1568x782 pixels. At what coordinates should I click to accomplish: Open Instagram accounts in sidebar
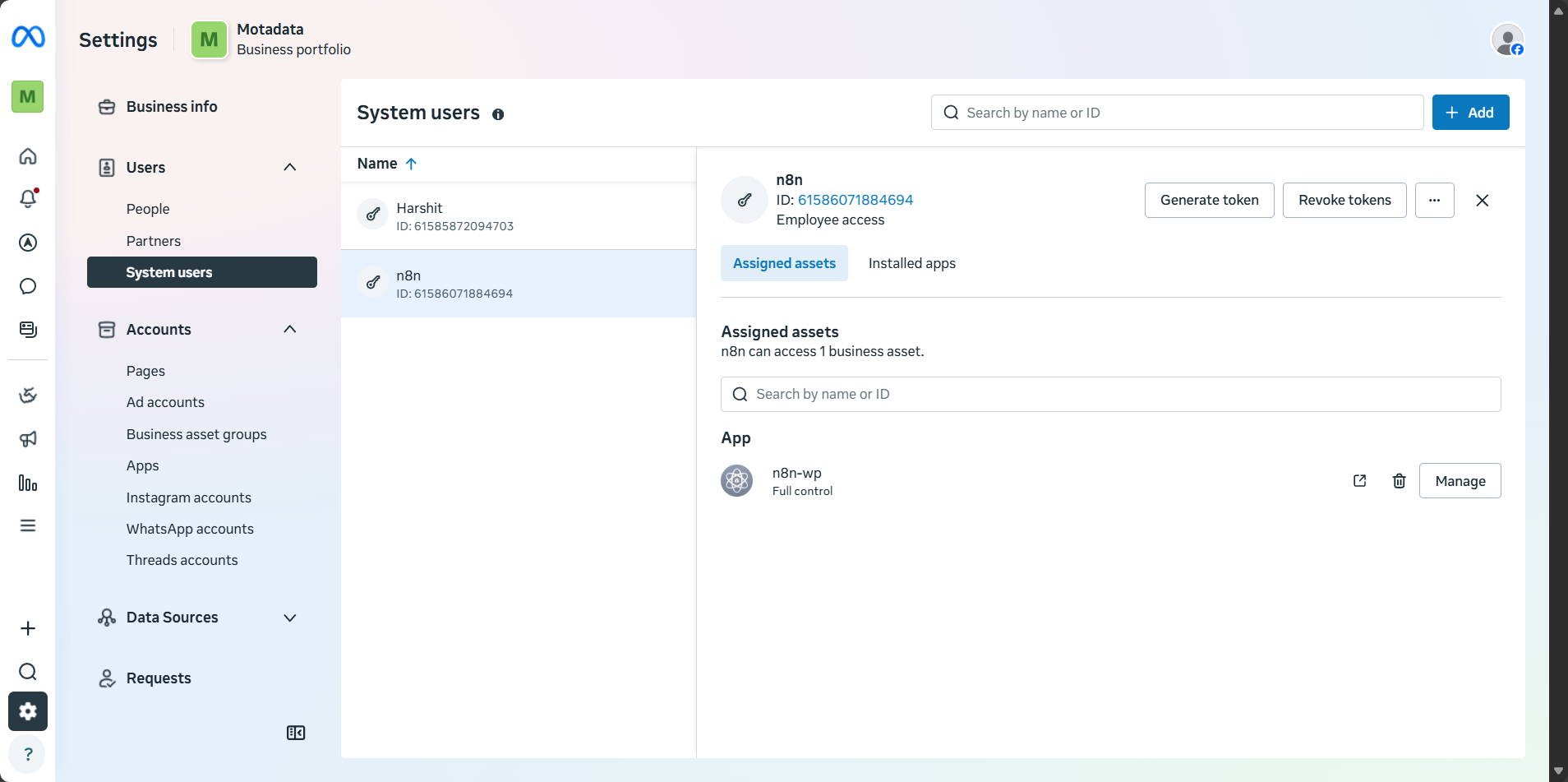pos(189,497)
